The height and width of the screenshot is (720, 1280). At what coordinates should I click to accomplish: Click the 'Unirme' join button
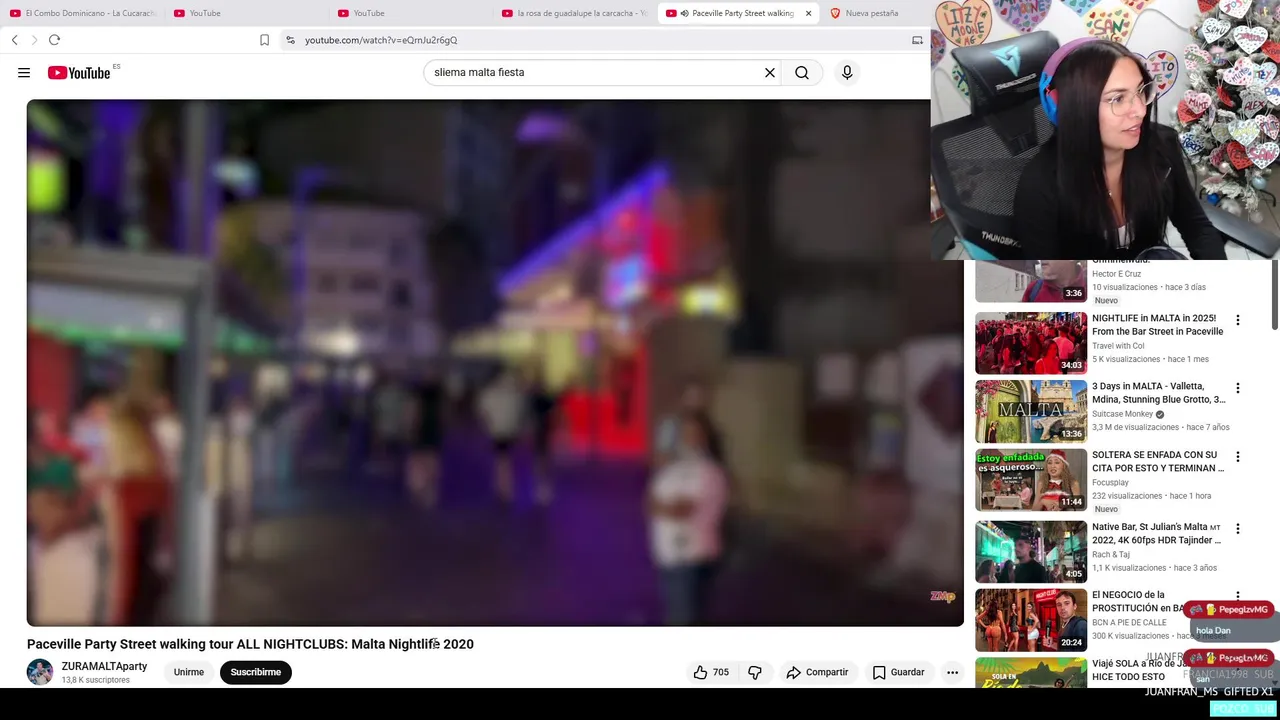pos(188,672)
